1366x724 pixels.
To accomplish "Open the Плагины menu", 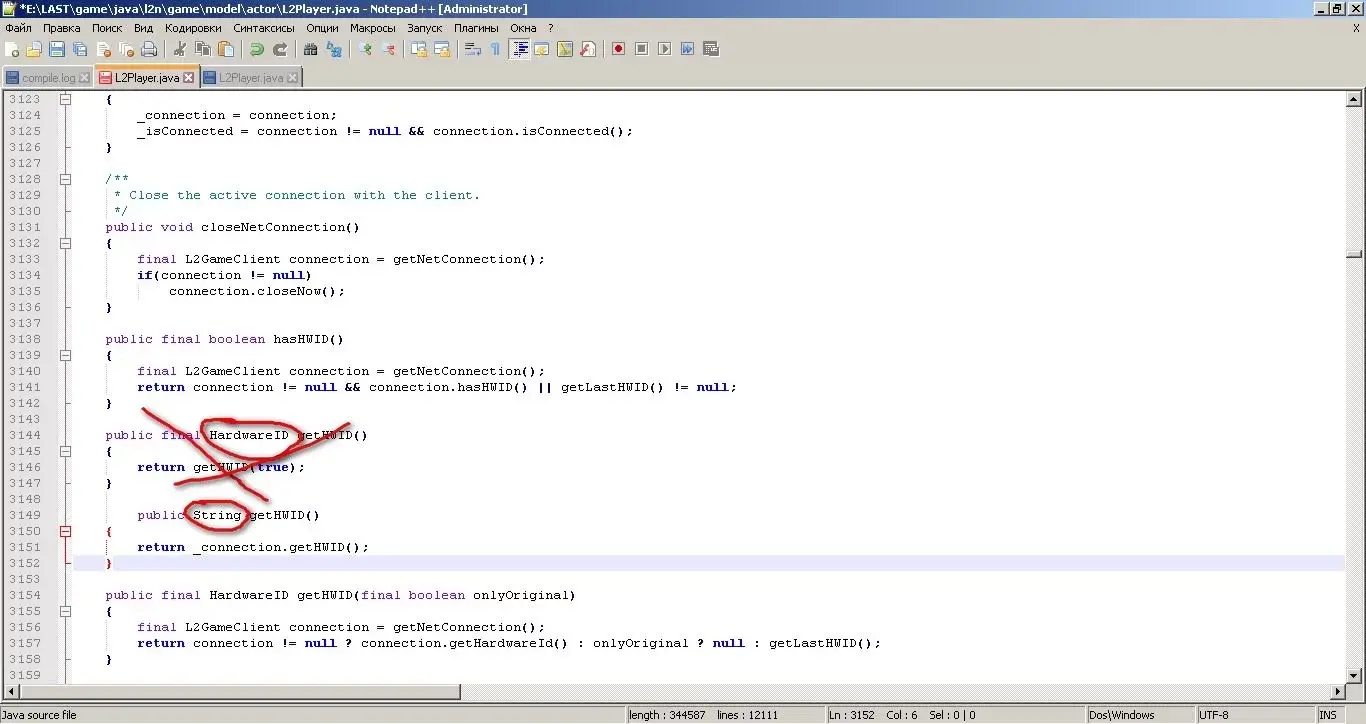I will click(x=476, y=28).
